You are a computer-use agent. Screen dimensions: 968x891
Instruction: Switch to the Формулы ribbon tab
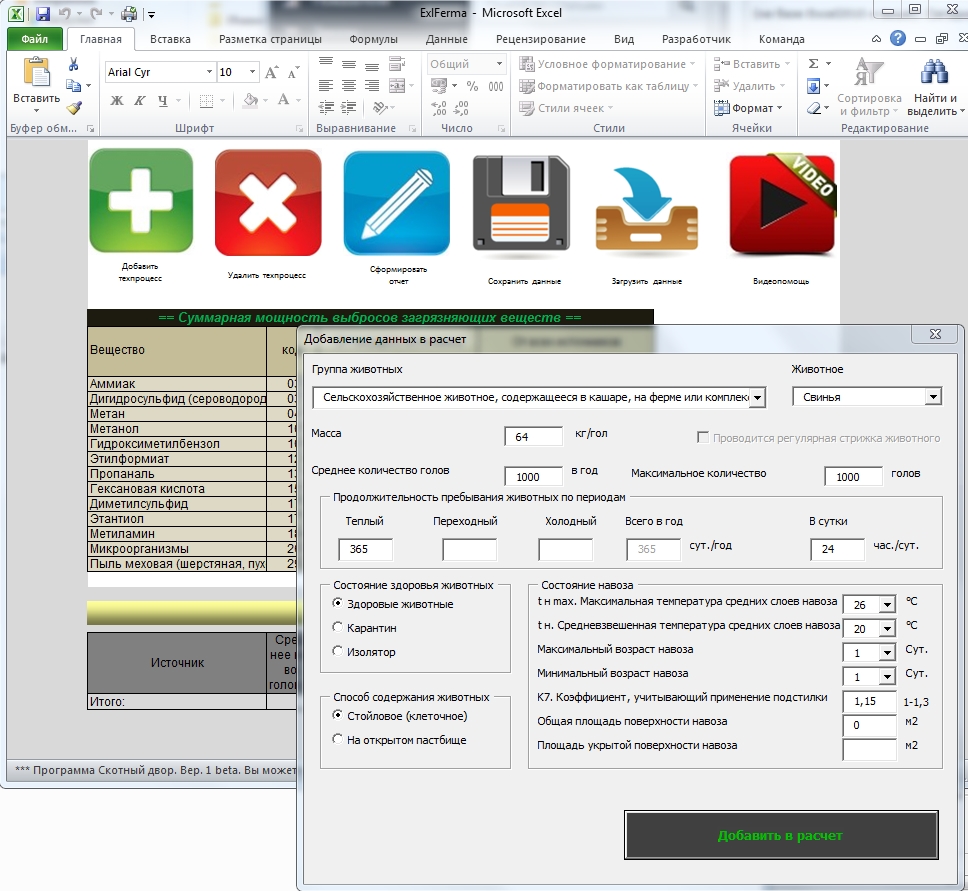pyautogui.click(x=373, y=39)
